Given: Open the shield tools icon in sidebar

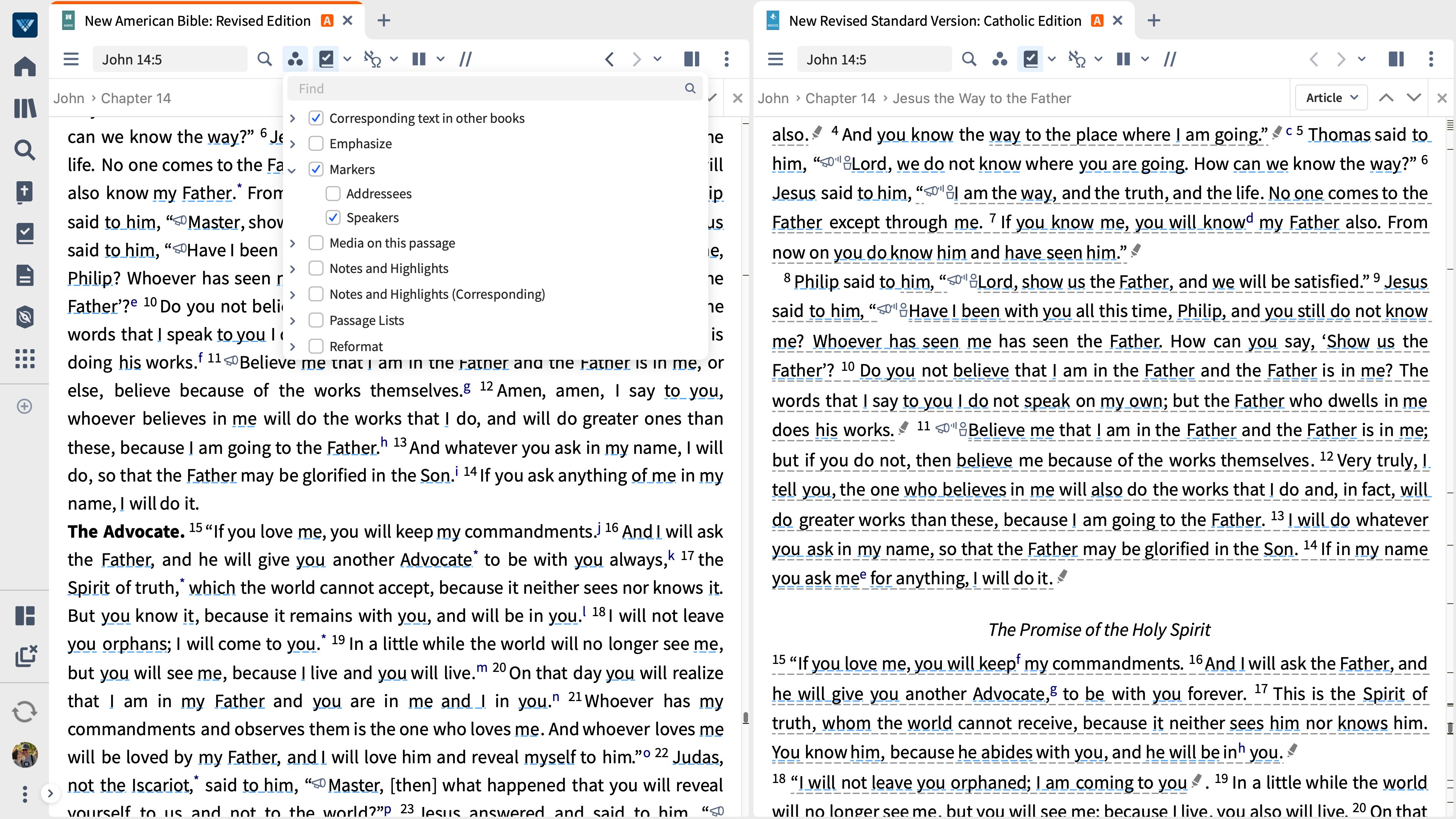Looking at the screenshot, I should (25, 317).
